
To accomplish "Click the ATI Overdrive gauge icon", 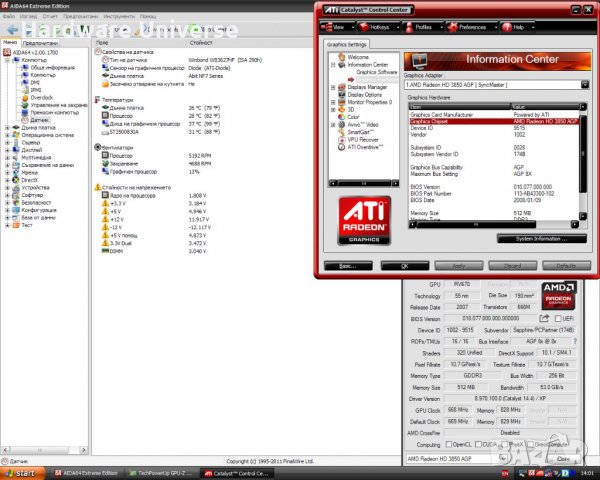I will pos(342,147).
